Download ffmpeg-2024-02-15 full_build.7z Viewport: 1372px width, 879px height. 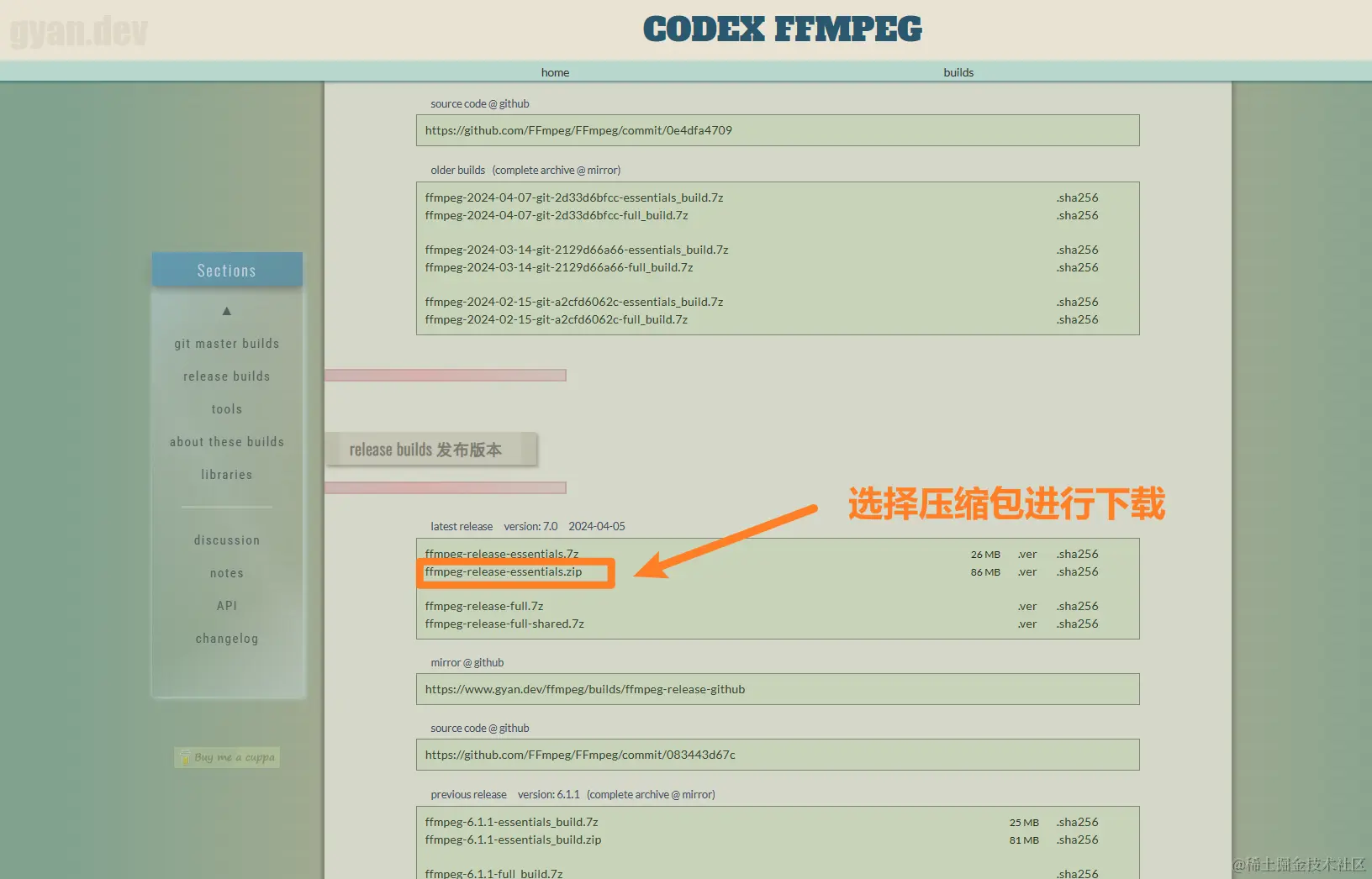click(557, 319)
